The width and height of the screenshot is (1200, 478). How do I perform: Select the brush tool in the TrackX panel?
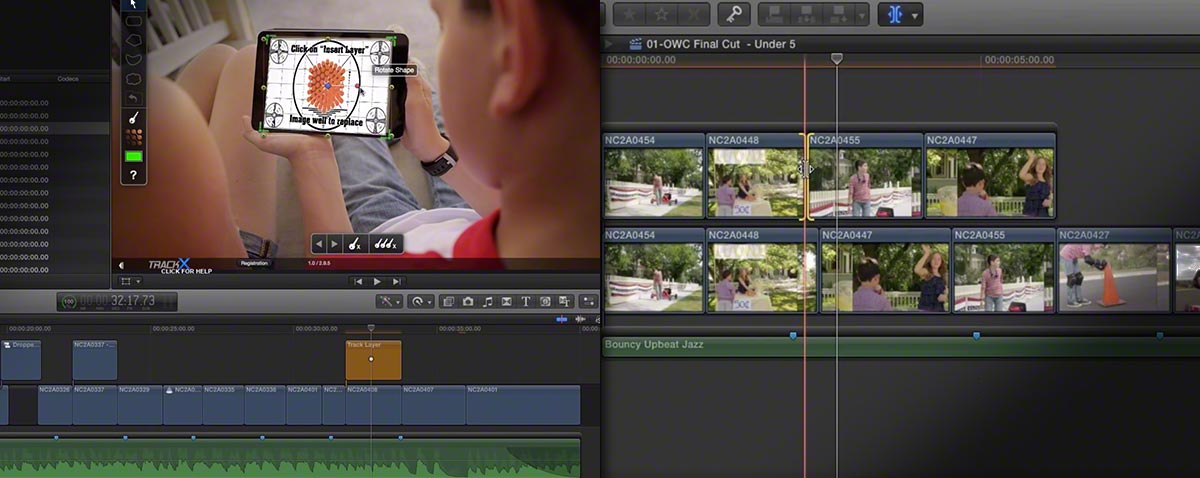[x=133, y=118]
